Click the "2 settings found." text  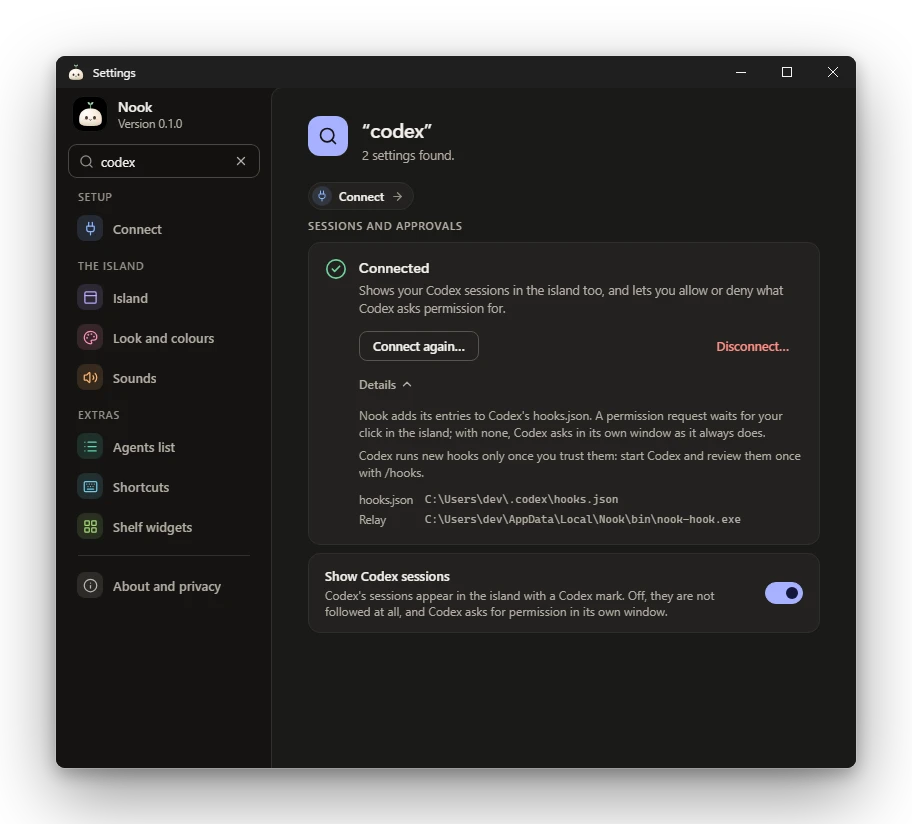408,155
